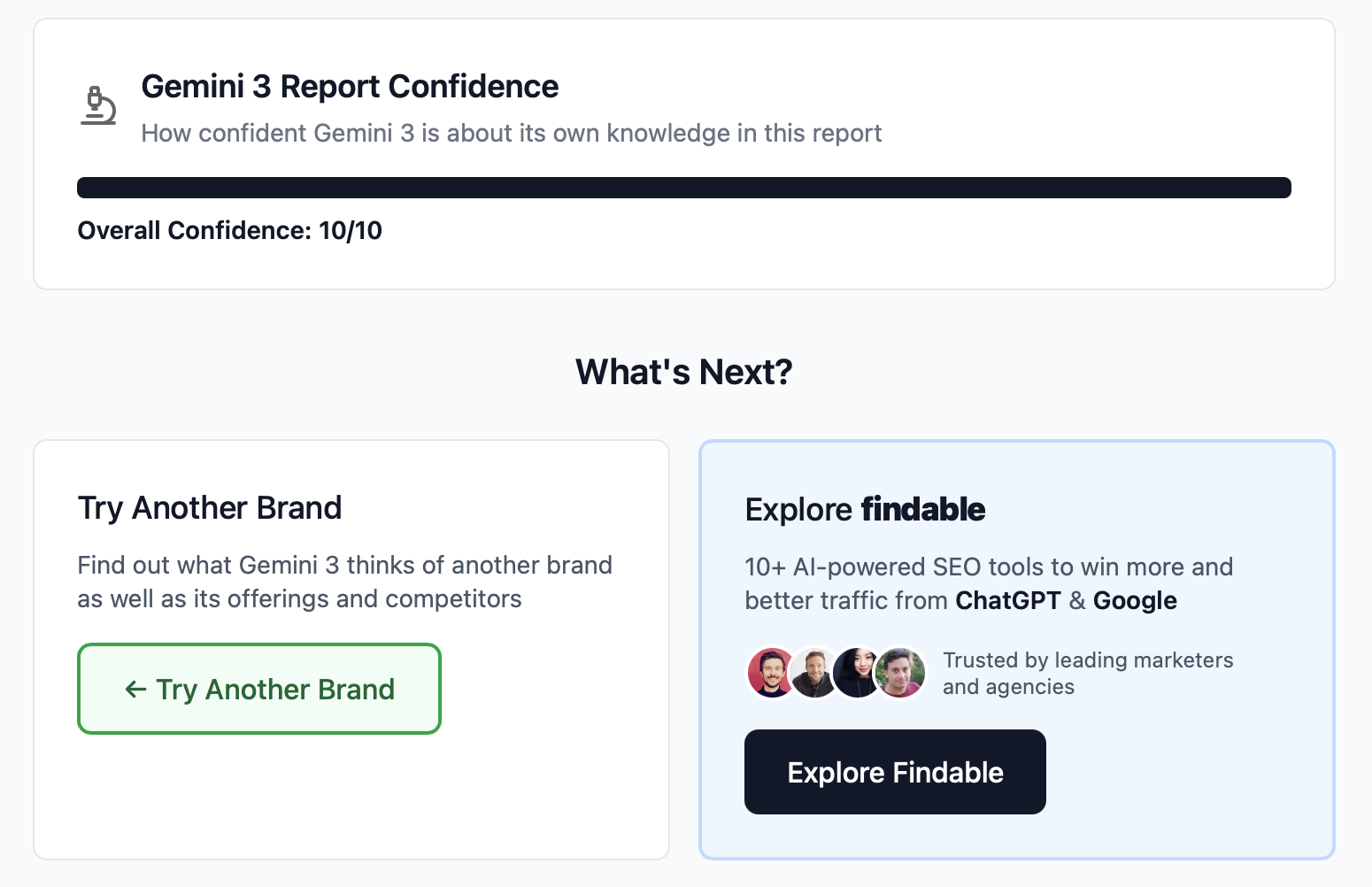The width and height of the screenshot is (1372, 887).
Task: Click the confidence progress bar
Action: click(x=684, y=187)
